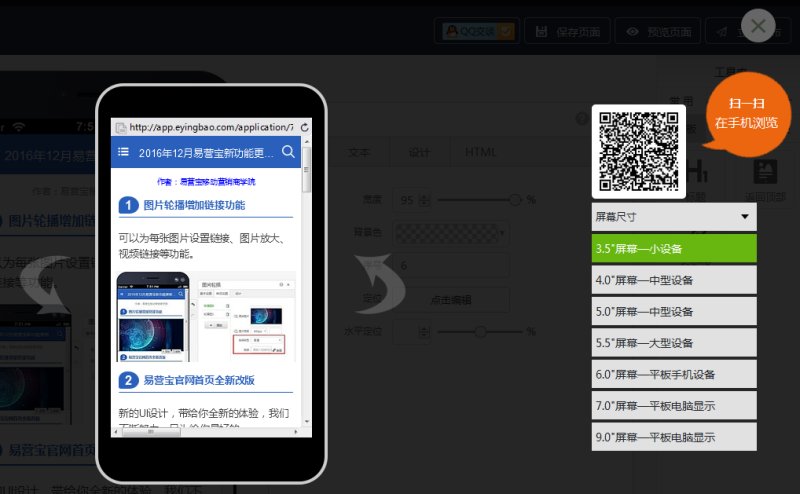The height and width of the screenshot is (494, 800).
Task: Select 3.5" 屏幕 小设备 option
Action: pos(673,248)
